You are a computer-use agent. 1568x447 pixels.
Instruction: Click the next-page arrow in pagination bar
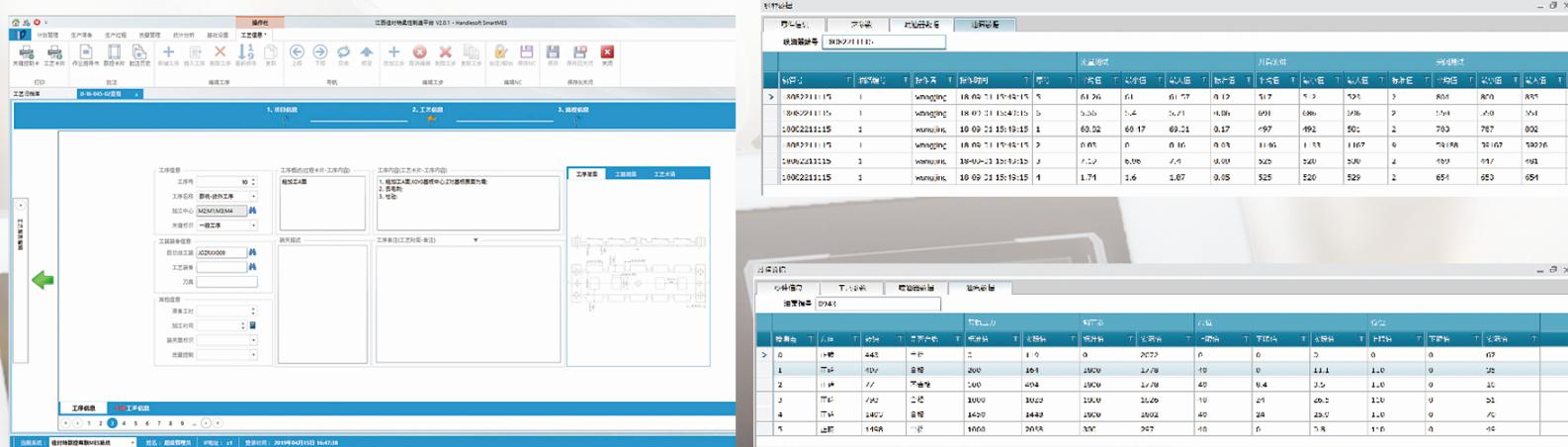click(x=206, y=423)
